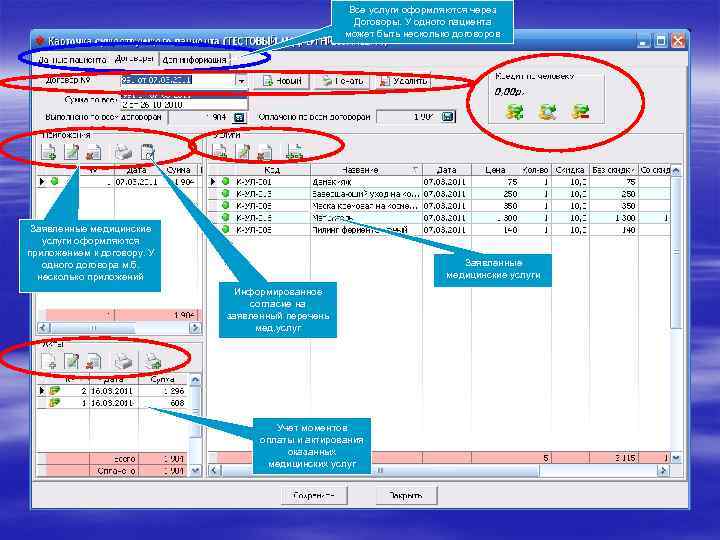Image resolution: width=720 pixels, height=540 pixels.
Task: Click the third credit icon with red mark
Action: [580, 112]
